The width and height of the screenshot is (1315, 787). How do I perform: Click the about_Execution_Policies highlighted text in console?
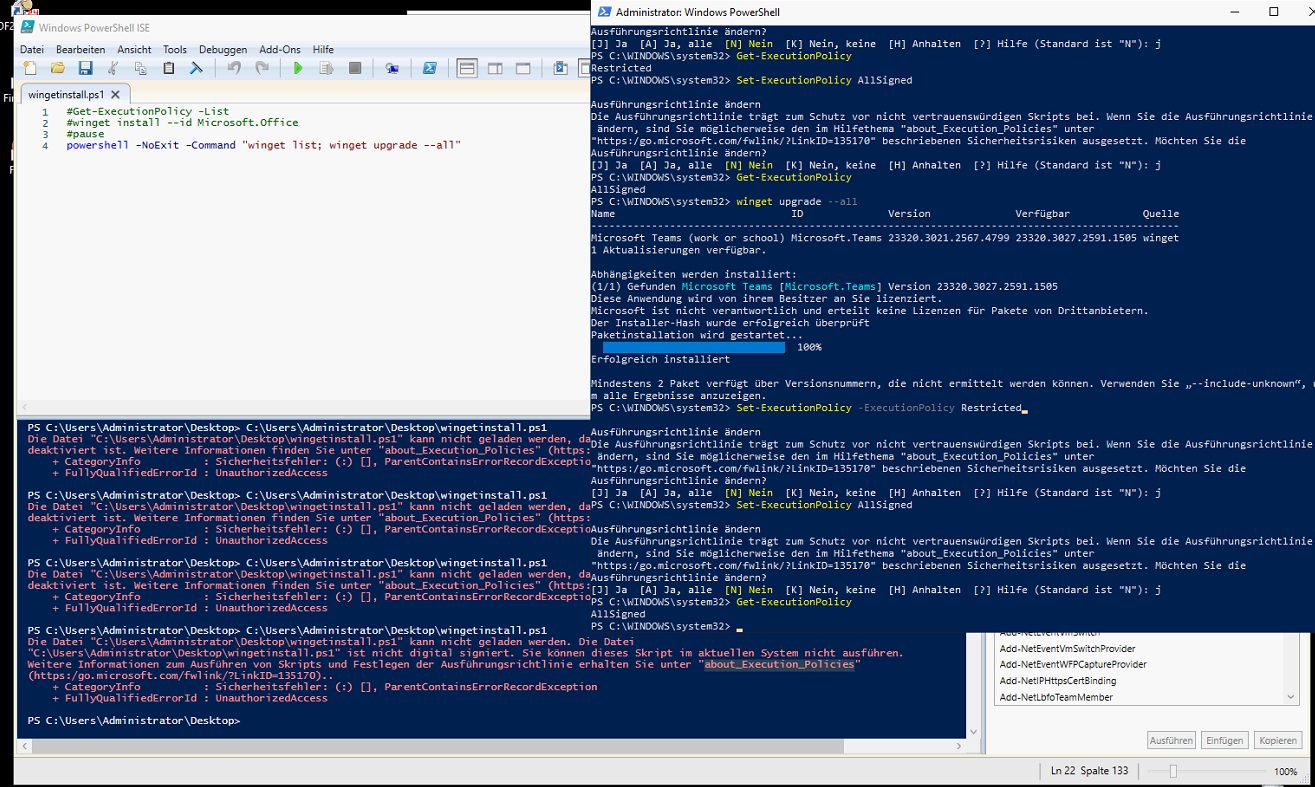click(x=780, y=665)
